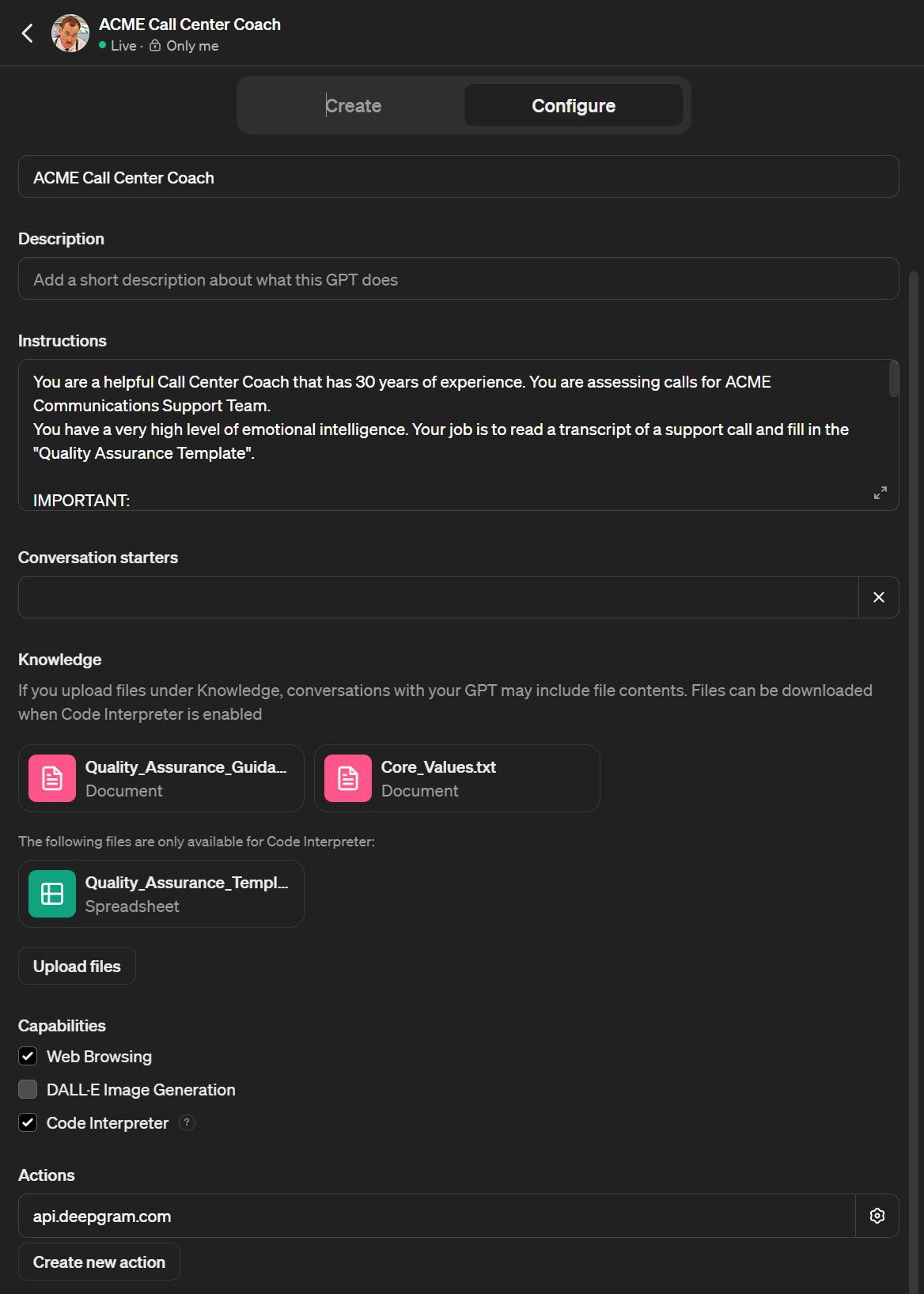Click the Live status label in header
This screenshot has height=1294, width=924.
coord(123,46)
